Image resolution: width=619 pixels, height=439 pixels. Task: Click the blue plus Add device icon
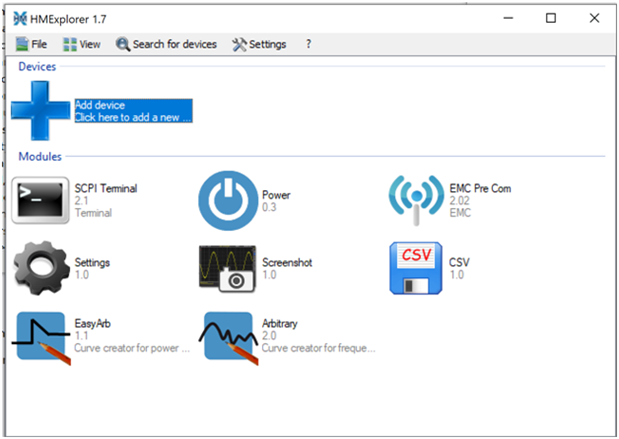40,111
